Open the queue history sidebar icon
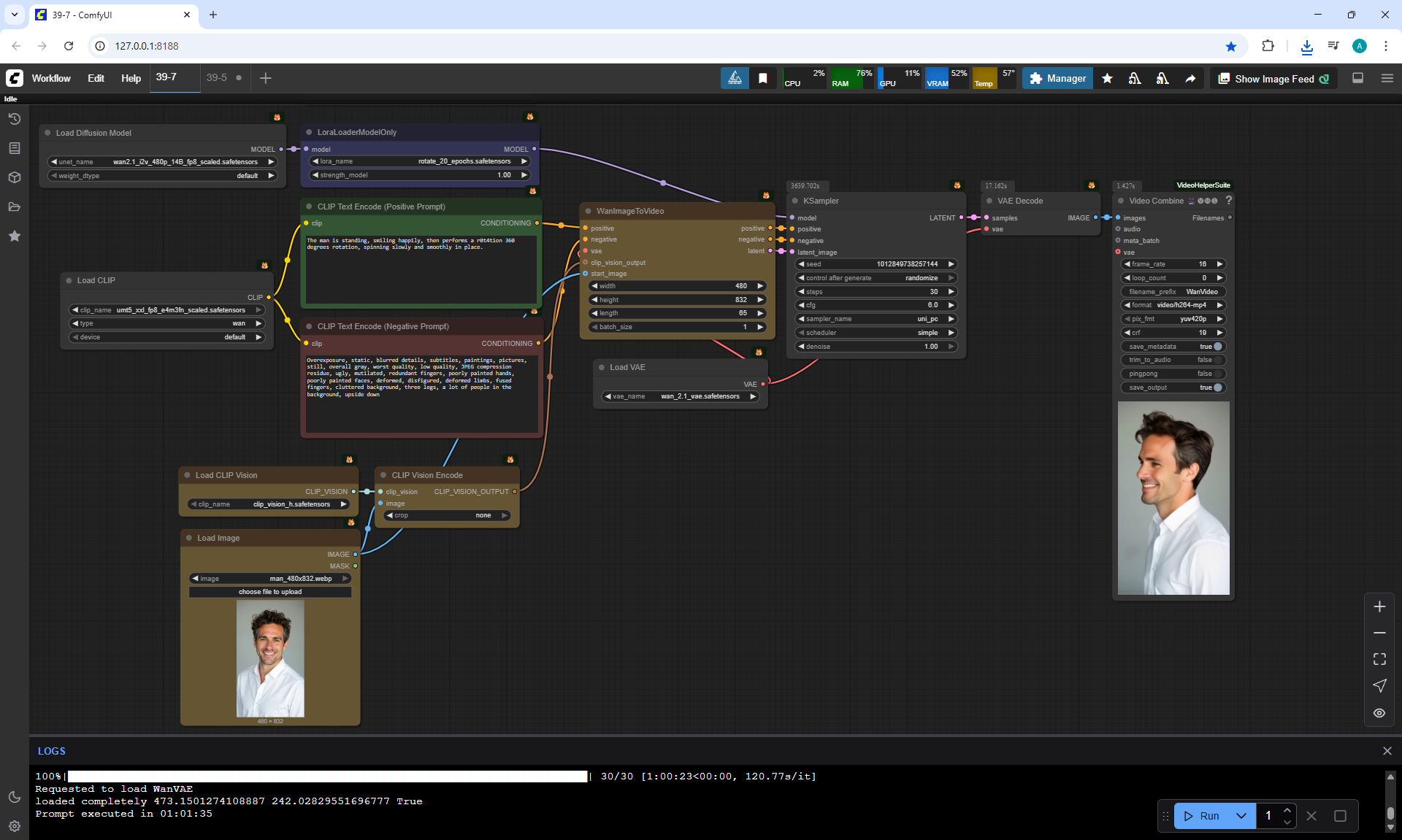 (x=14, y=119)
